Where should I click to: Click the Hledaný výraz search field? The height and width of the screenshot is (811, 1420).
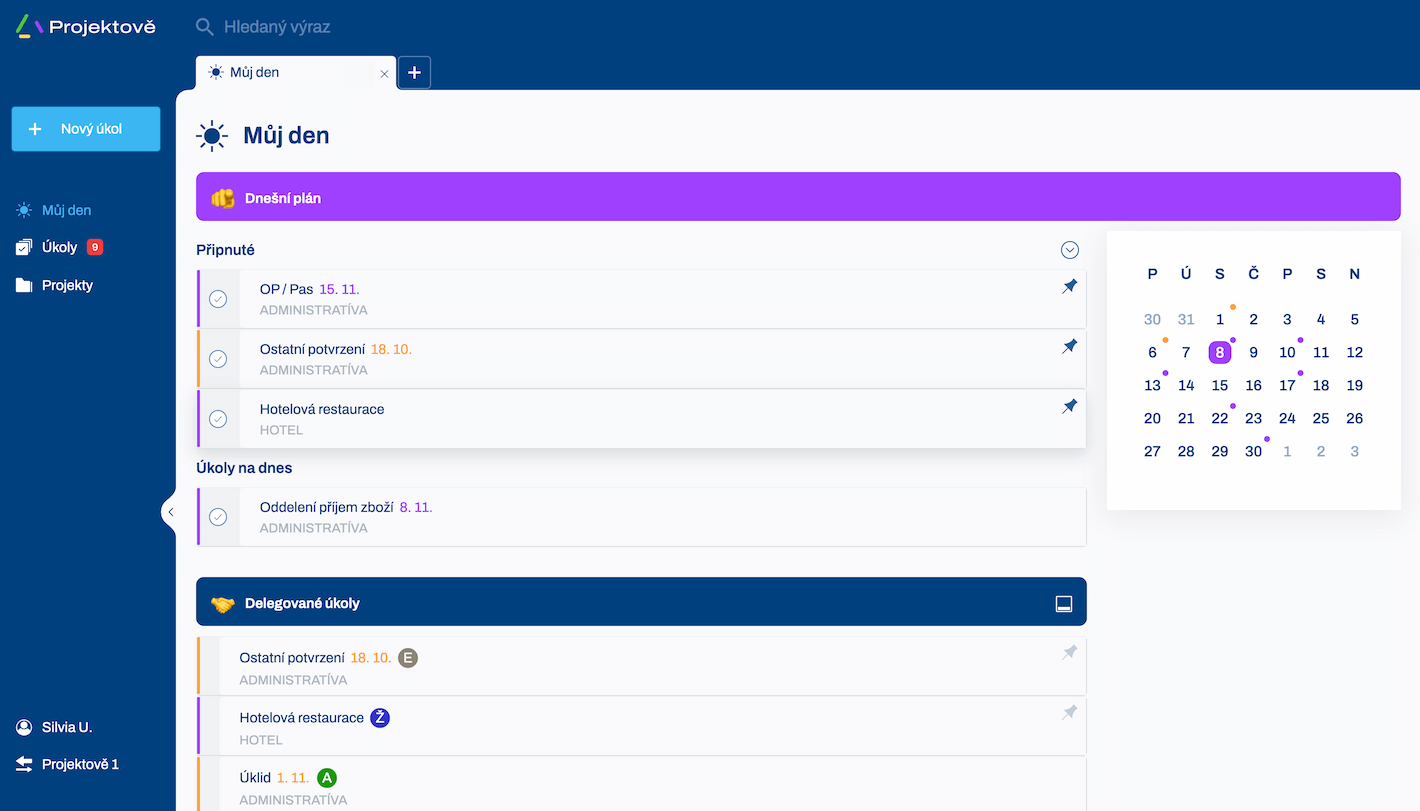277,27
